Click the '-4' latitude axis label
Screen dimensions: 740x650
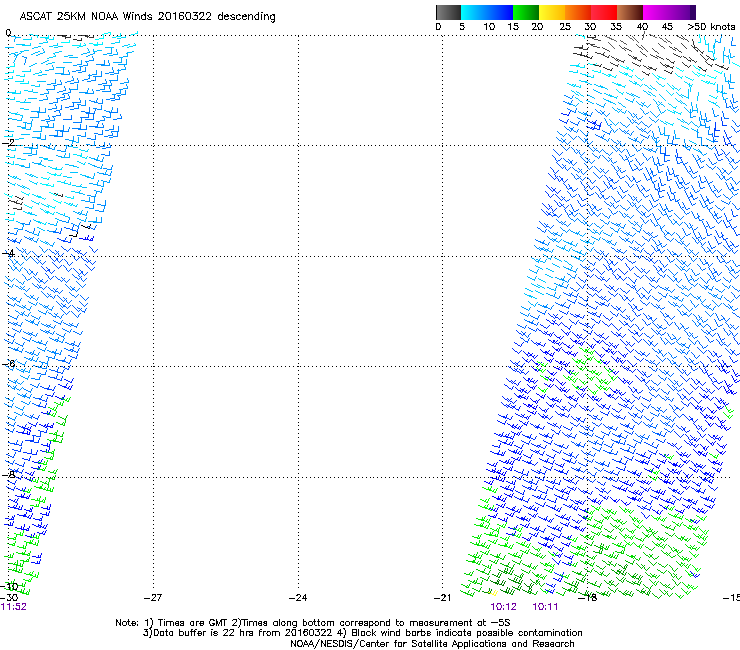[x=8, y=253]
